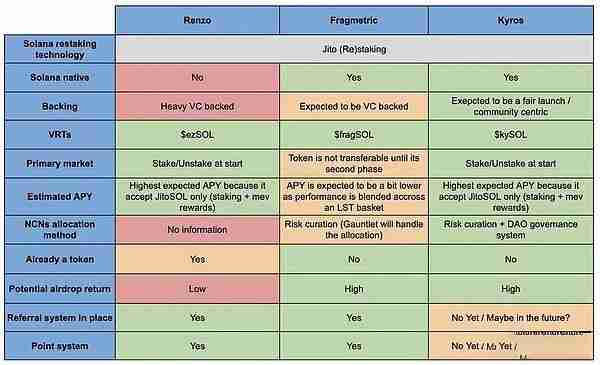Select No Yet / Maybe in the future cell

[x=511, y=318]
